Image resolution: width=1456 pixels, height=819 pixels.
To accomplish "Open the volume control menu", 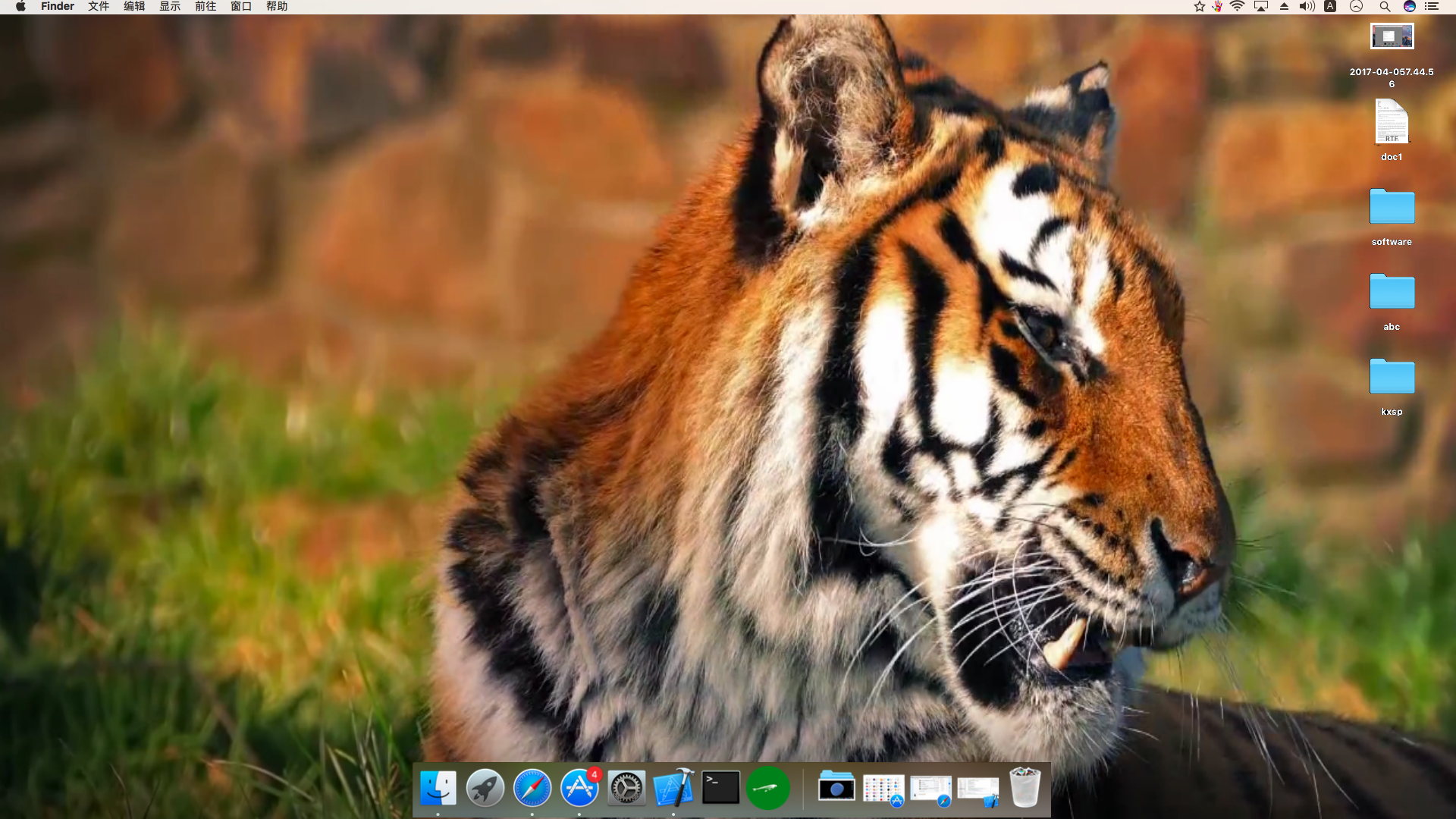I will (x=1307, y=7).
